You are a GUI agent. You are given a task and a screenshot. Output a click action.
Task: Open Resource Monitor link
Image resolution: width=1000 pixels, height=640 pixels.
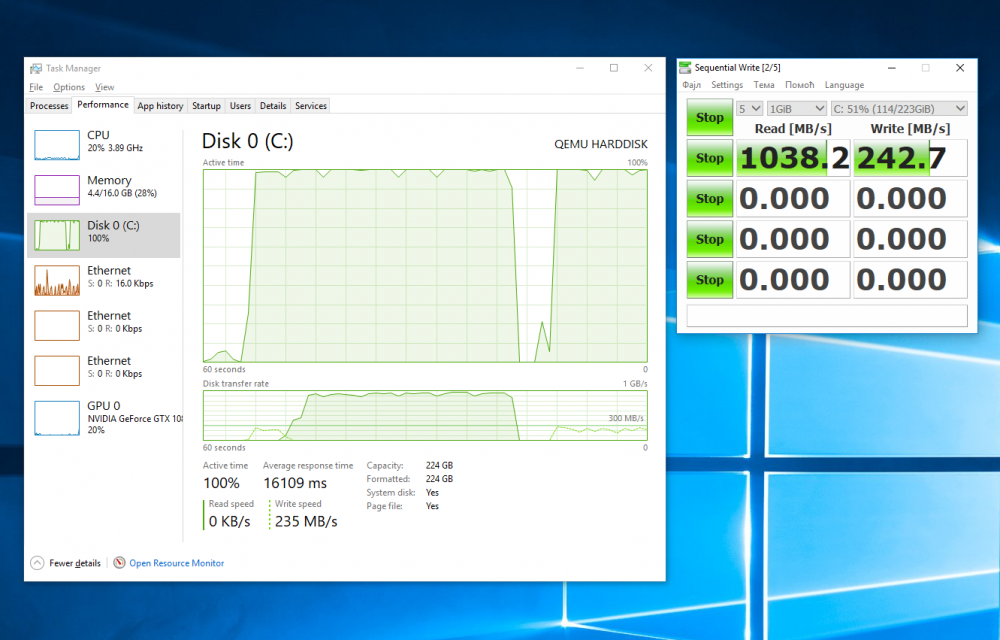tap(177, 564)
